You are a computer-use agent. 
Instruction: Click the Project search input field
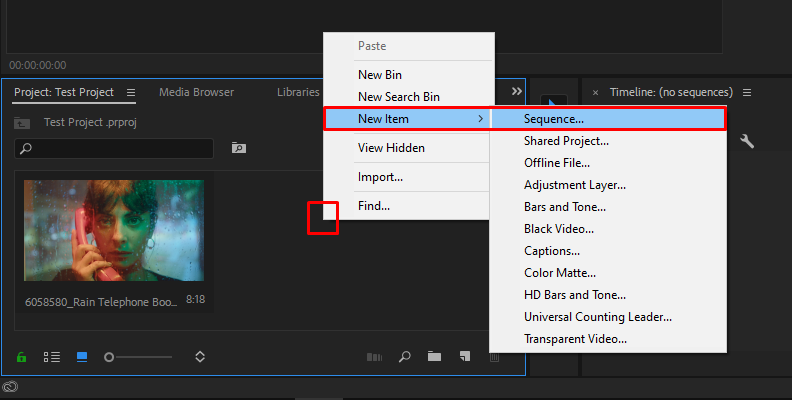click(114, 148)
